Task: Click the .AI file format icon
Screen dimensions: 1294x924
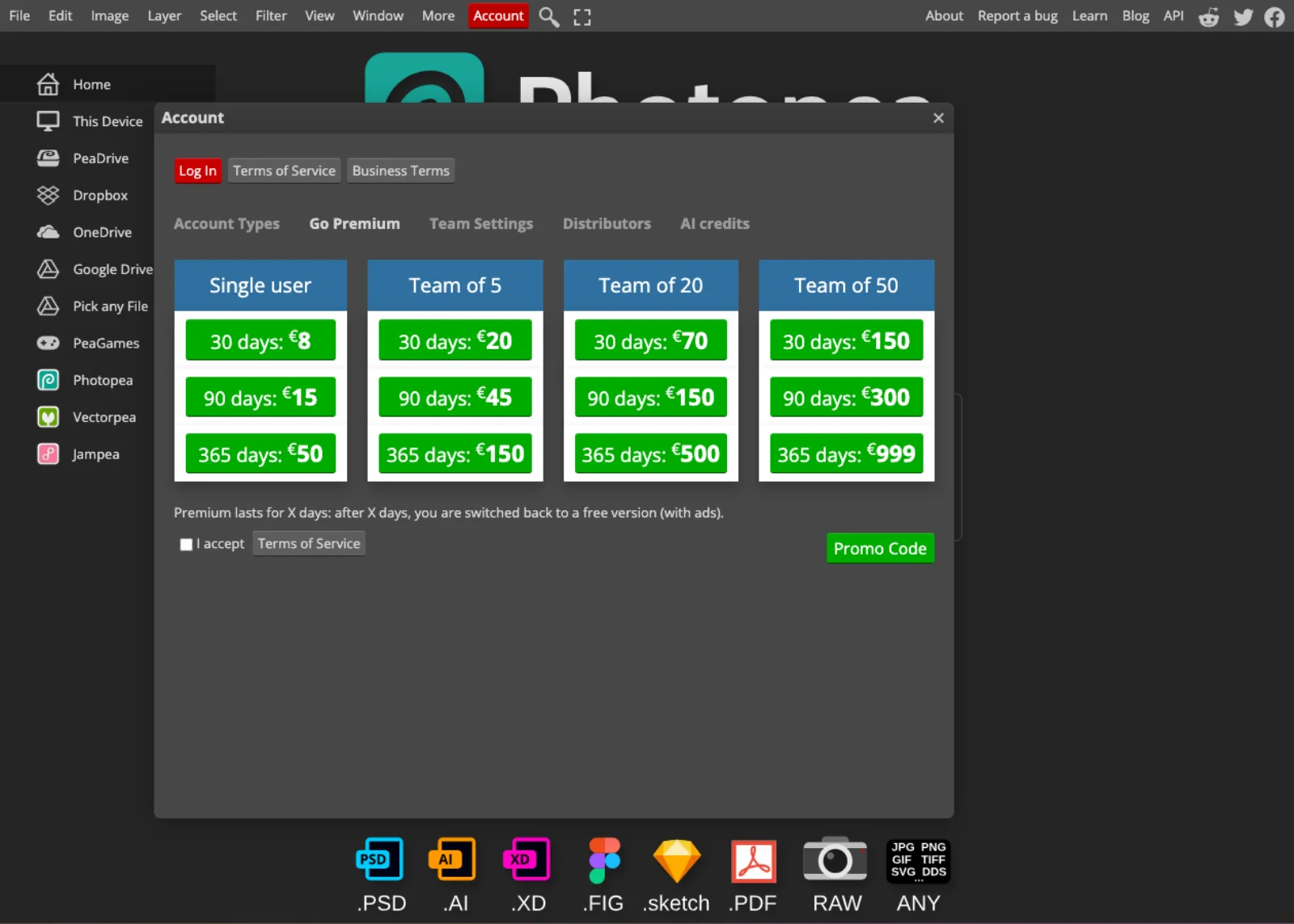Action: [x=452, y=859]
